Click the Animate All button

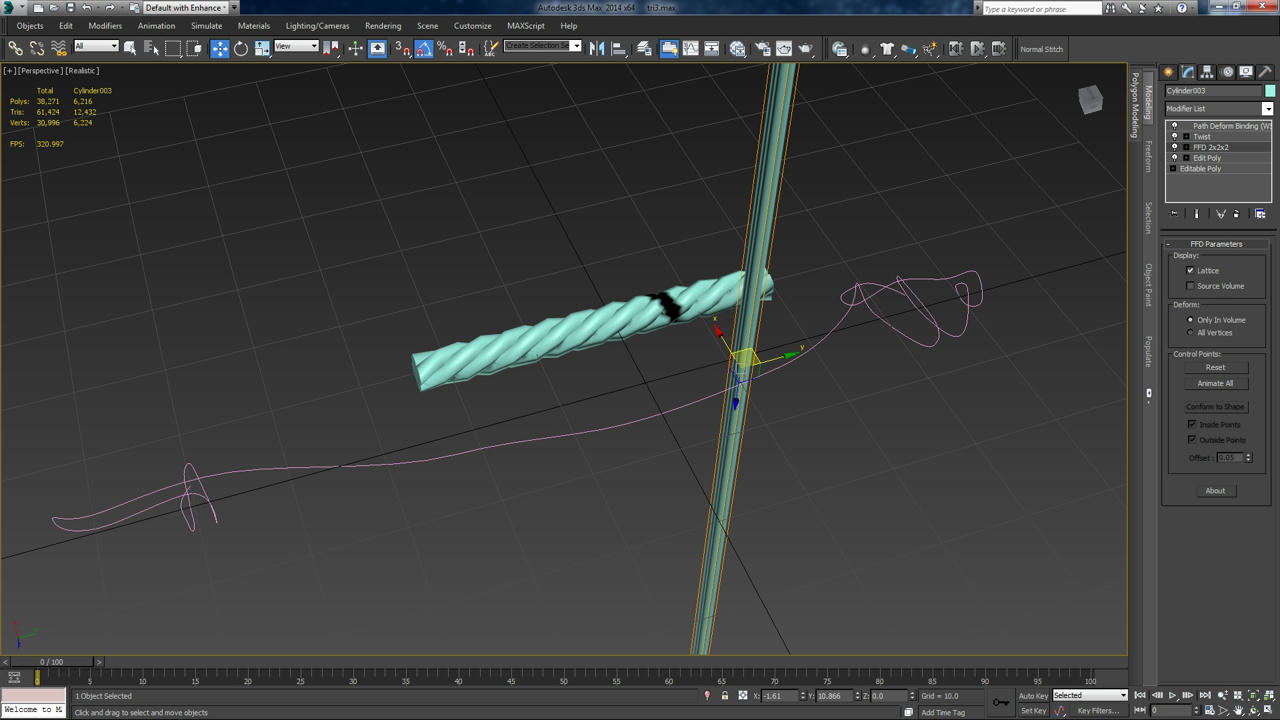(x=1215, y=384)
